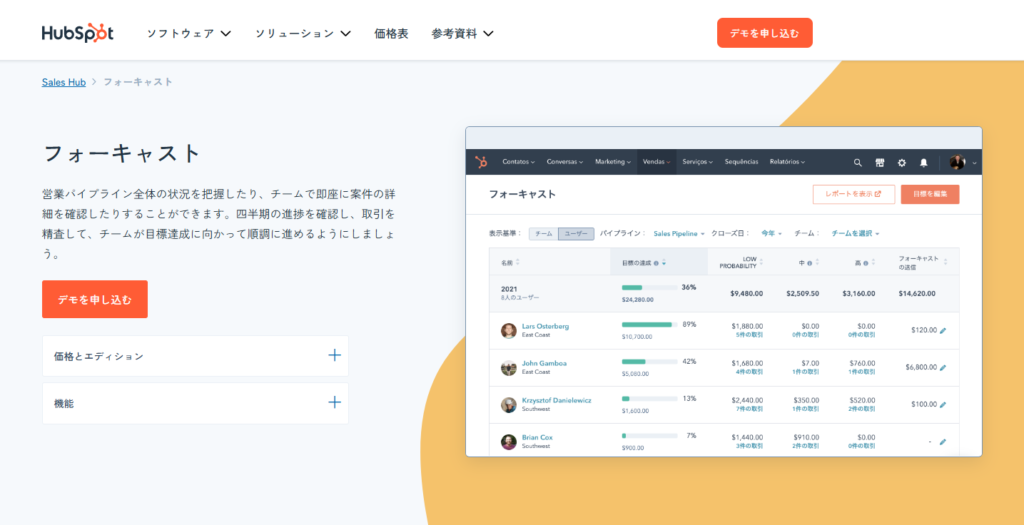Switch view basis to チーム
Image resolution: width=1024 pixels, height=525 pixels.
[543, 233]
